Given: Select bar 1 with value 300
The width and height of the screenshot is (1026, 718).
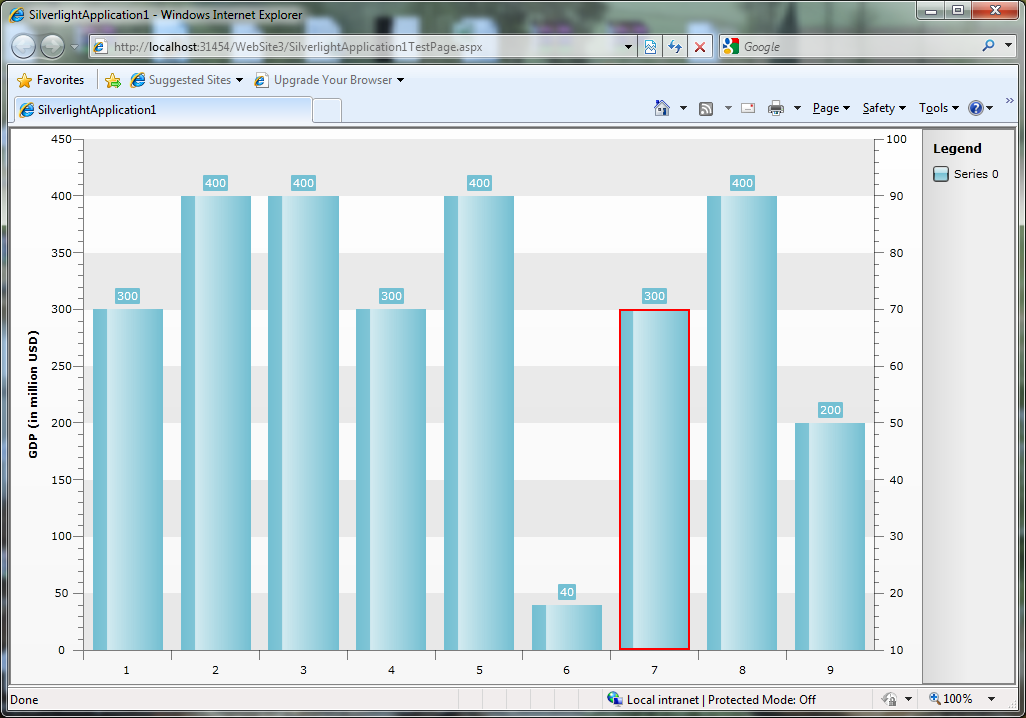Looking at the screenshot, I should point(128,479).
